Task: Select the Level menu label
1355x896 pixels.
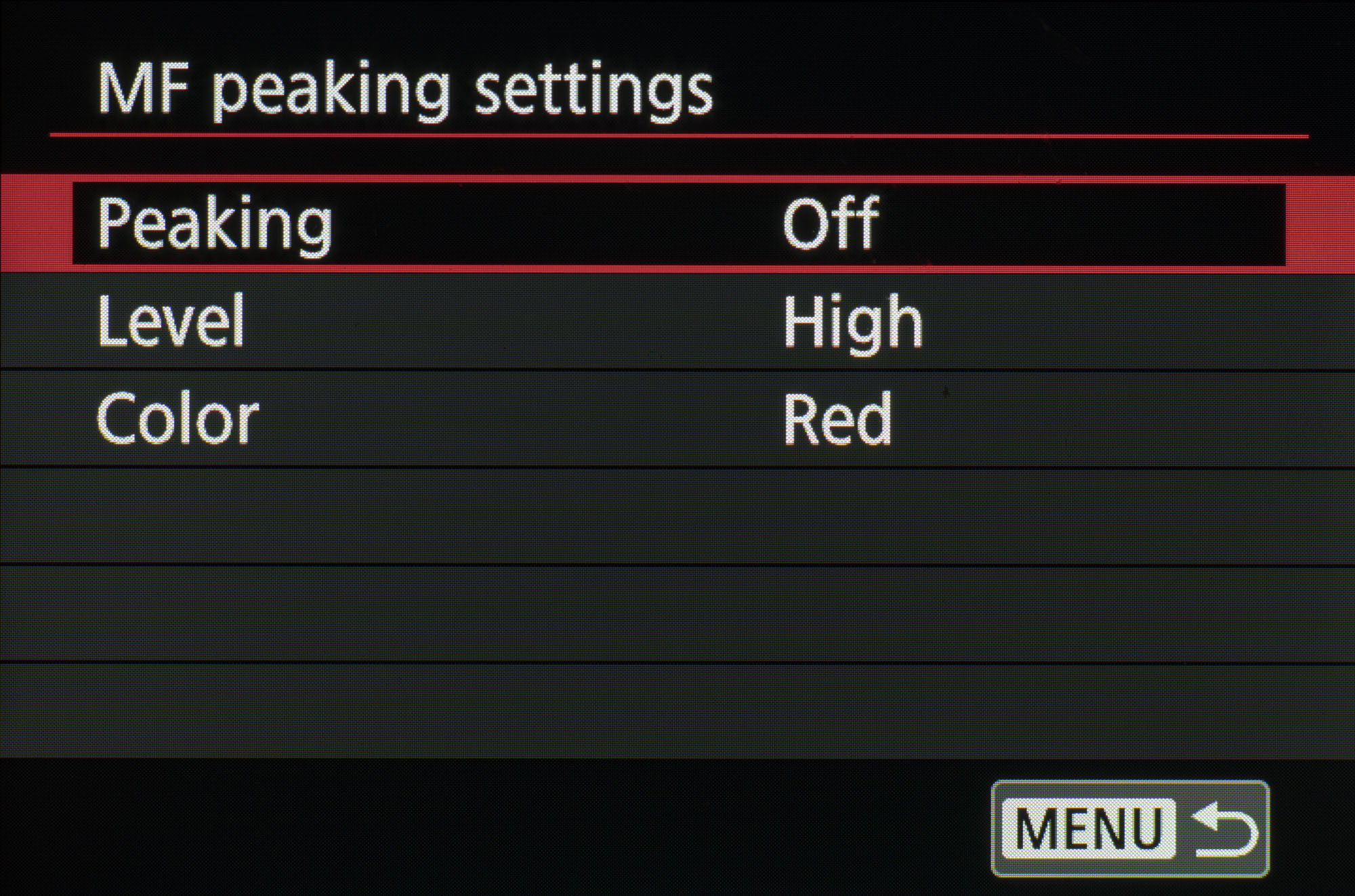Action: click(x=171, y=321)
